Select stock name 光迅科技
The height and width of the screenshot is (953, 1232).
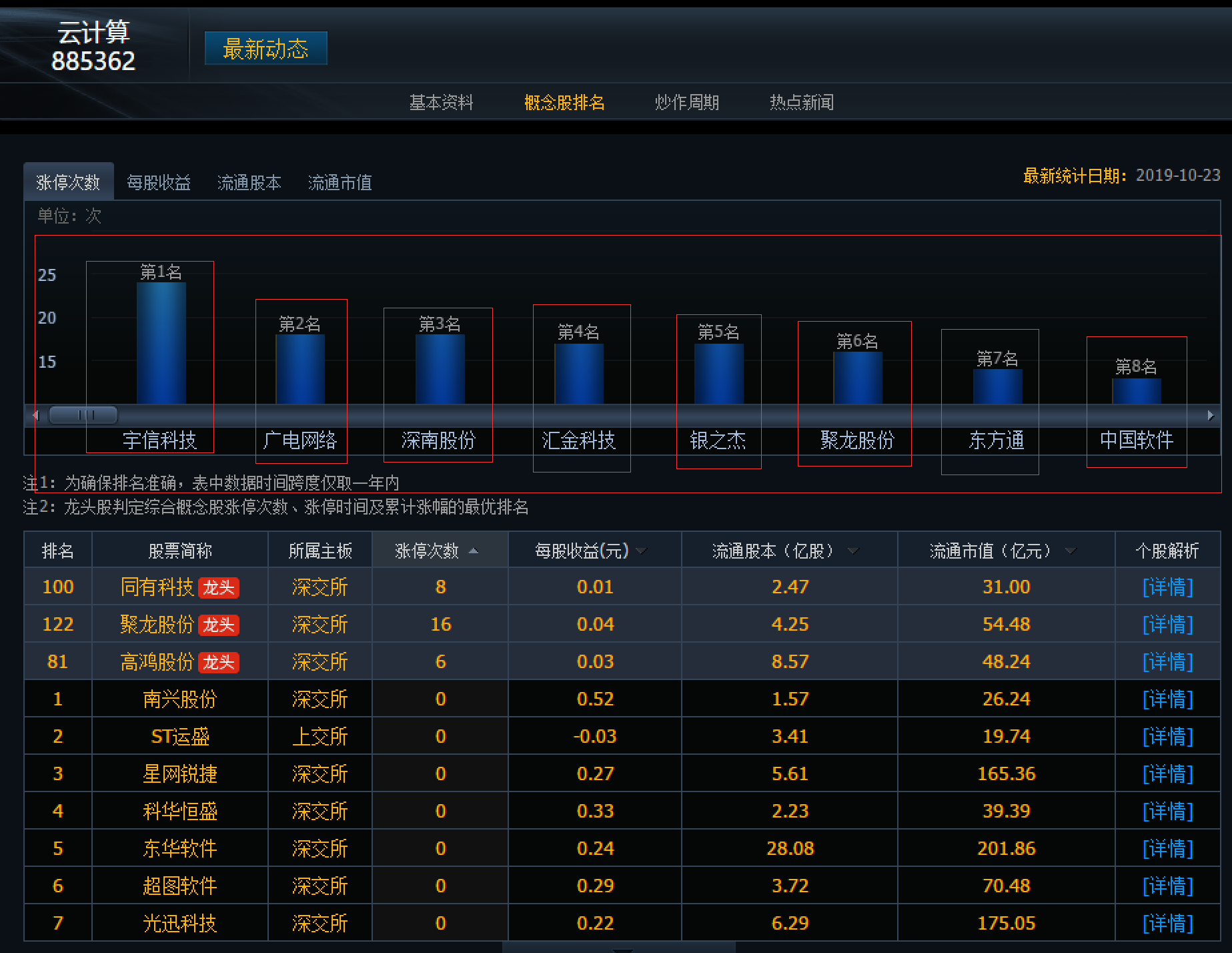click(180, 924)
